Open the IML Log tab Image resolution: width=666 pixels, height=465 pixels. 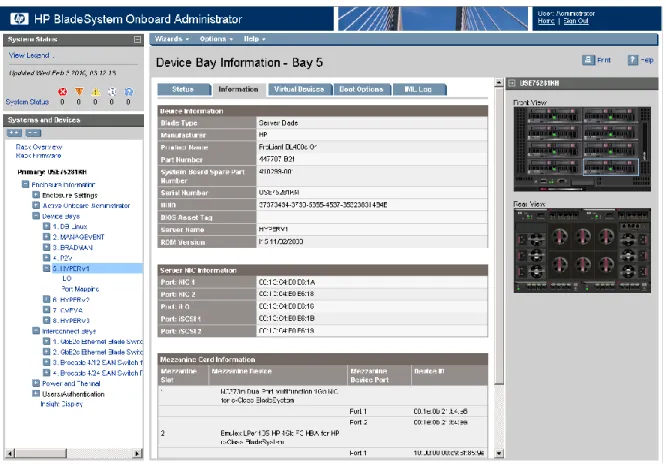(x=419, y=90)
